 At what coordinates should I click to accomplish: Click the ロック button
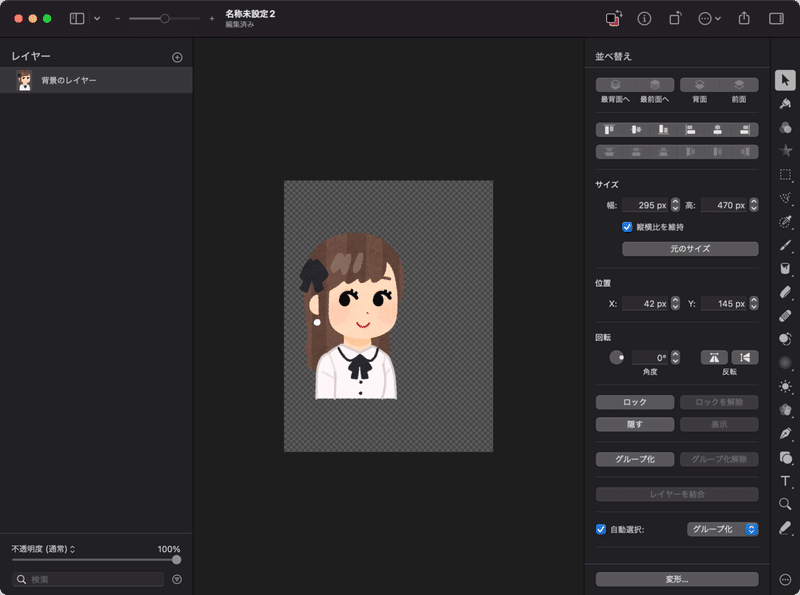(635, 402)
